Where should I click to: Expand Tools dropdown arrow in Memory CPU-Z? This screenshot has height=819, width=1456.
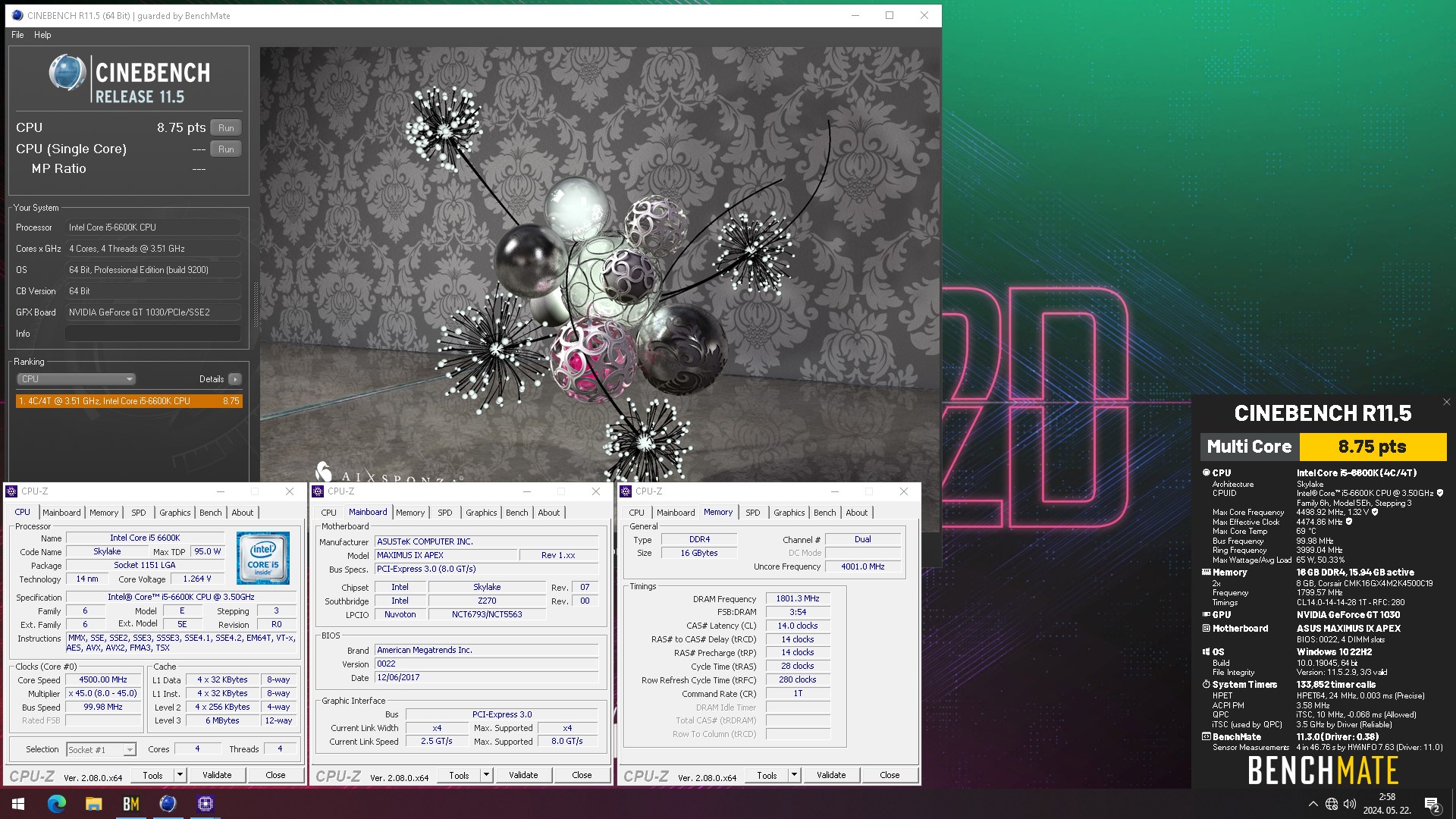[794, 775]
